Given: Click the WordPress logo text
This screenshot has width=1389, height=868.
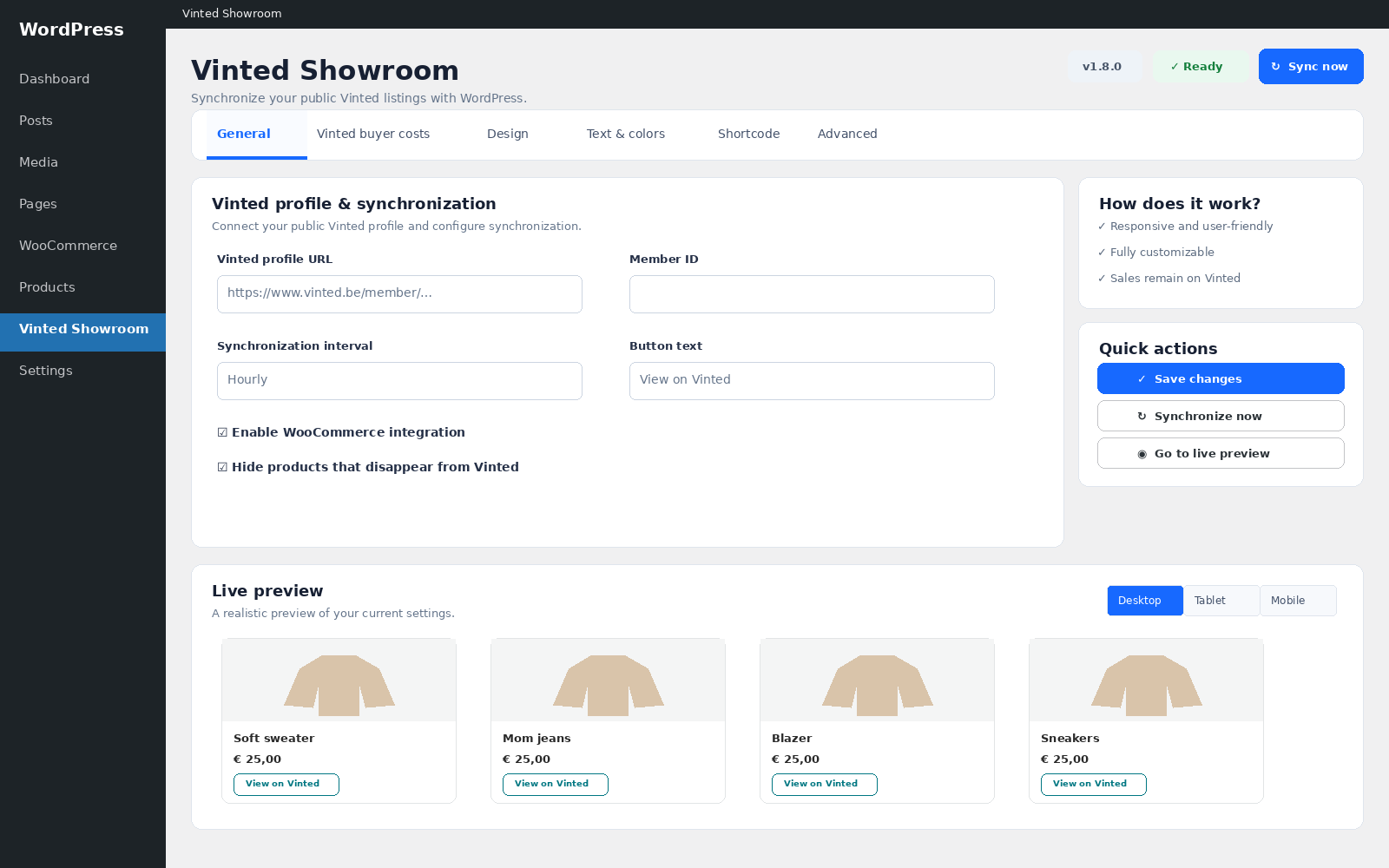Looking at the screenshot, I should tap(71, 30).
